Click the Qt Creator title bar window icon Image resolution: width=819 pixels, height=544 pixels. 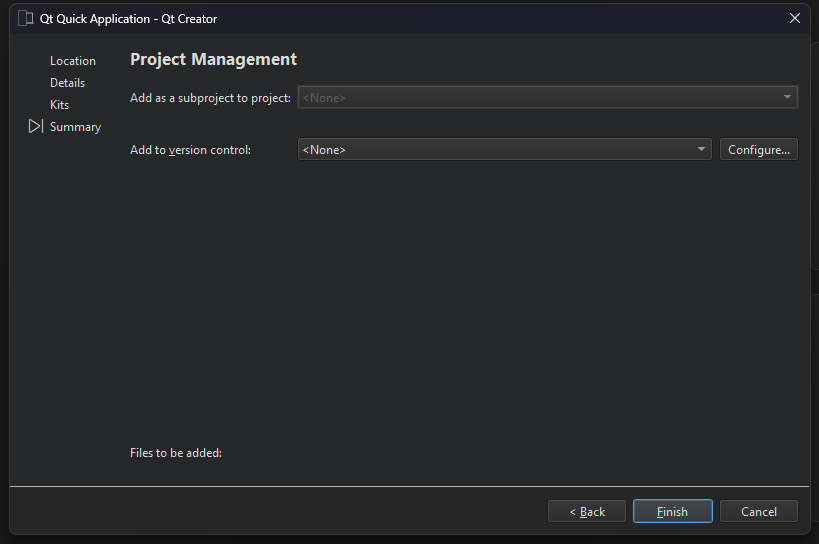(26, 18)
